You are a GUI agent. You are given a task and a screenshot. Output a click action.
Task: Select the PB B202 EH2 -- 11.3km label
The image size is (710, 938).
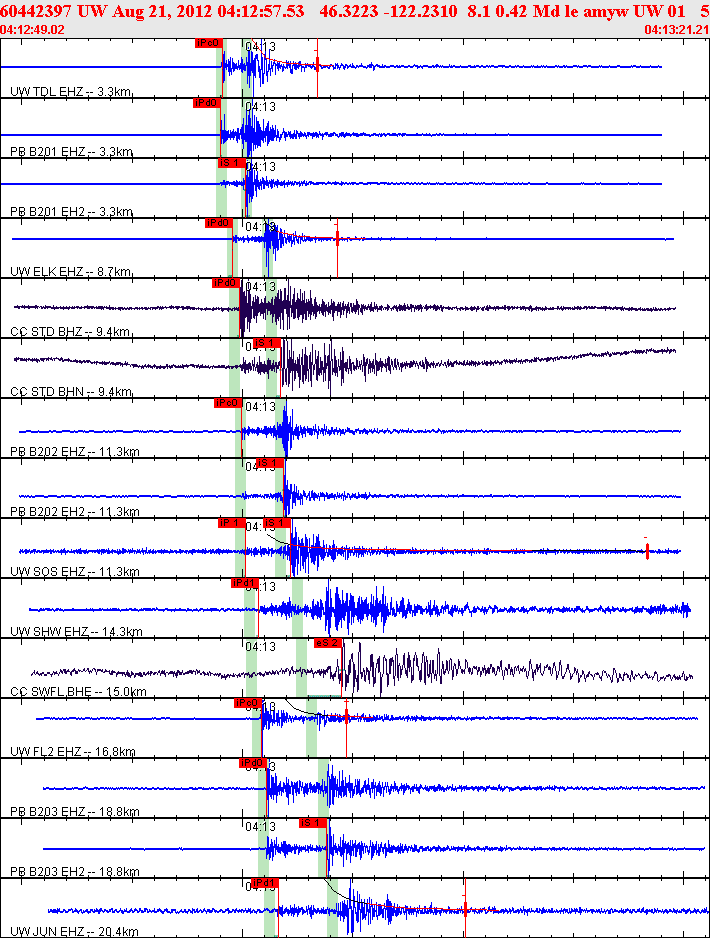tap(75, 511)
